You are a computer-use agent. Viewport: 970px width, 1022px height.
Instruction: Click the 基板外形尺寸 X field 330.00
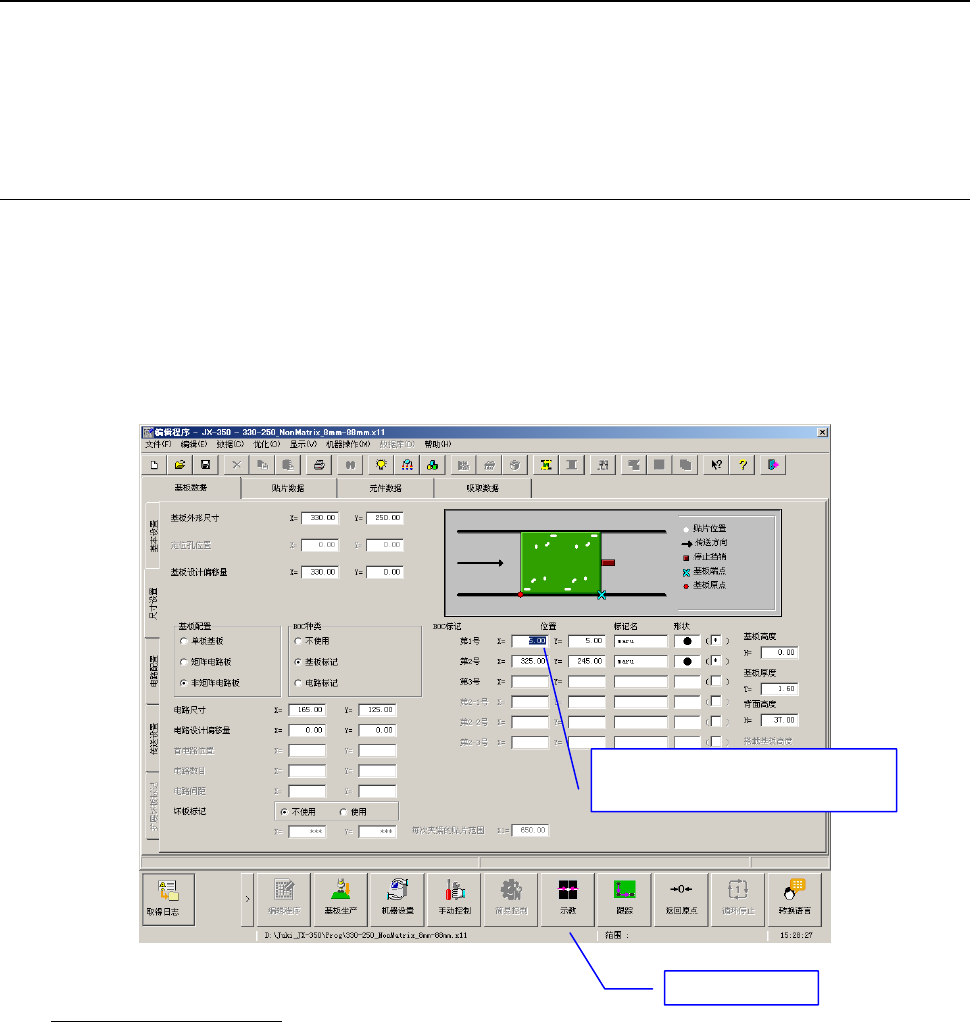320,518
